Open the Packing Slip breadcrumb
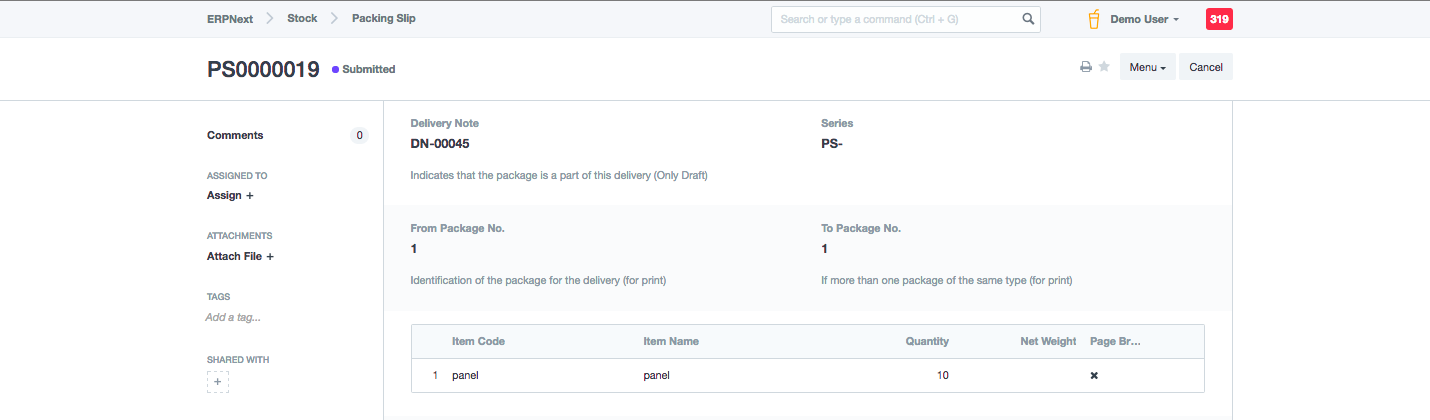Viewport: 1430px width, 420px height. coord(384,19)
